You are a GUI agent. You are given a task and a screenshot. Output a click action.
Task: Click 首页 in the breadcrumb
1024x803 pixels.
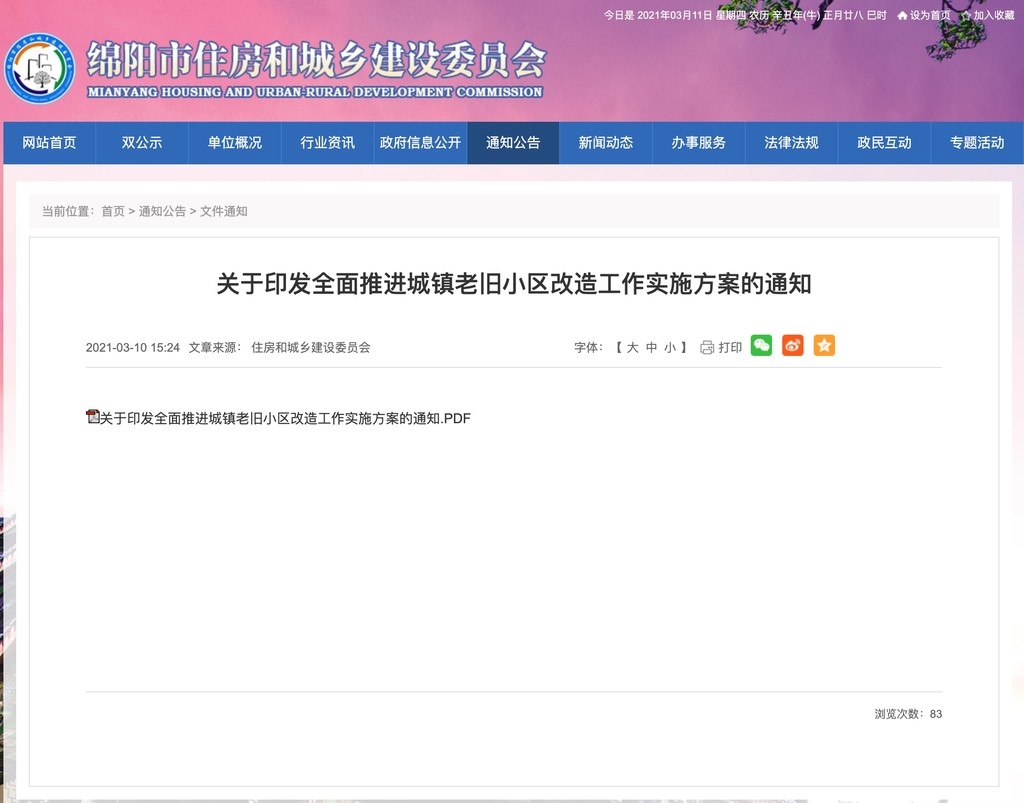pyautogui.click(x=113, y=211)
